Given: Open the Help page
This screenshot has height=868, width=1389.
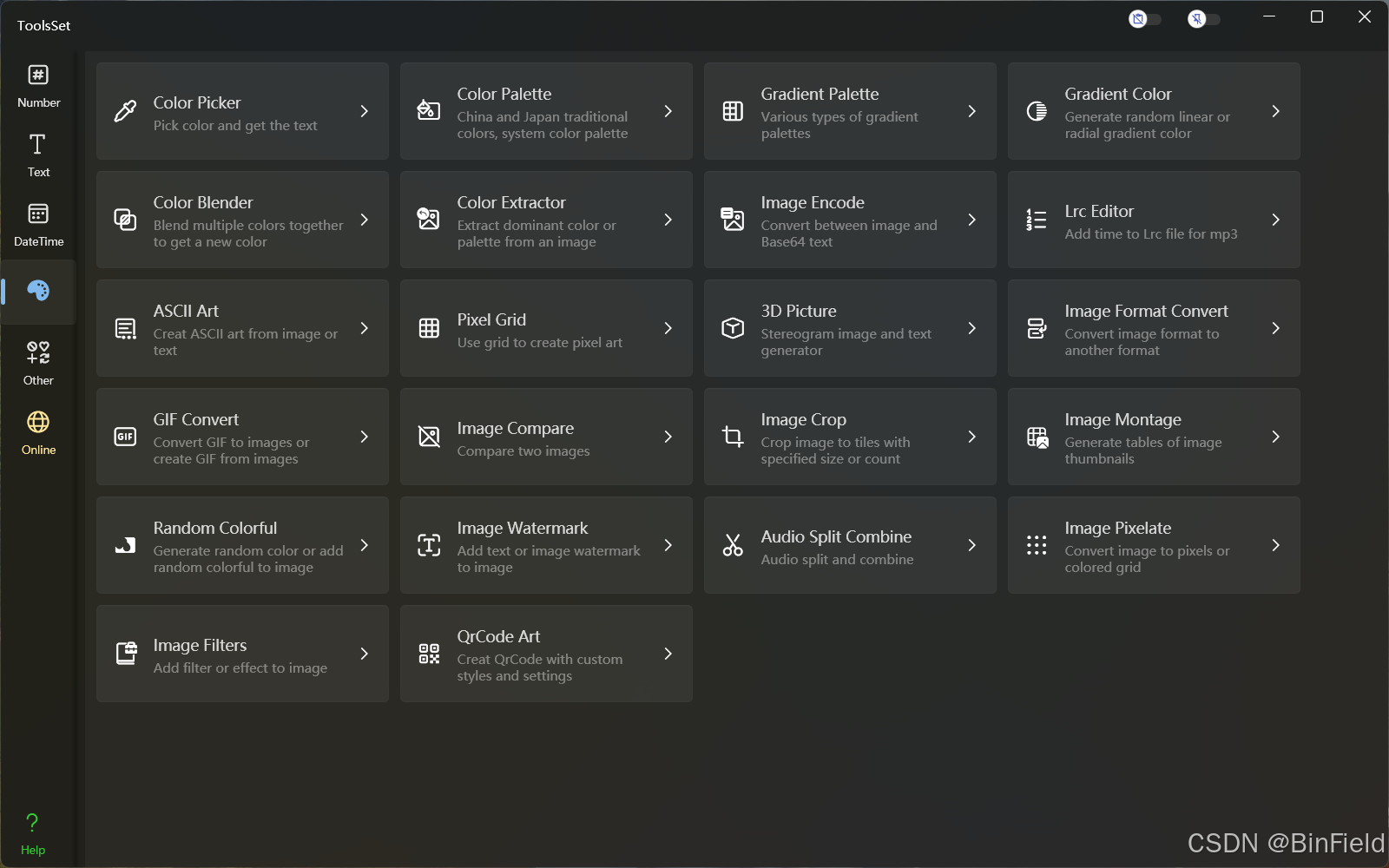Looking at the screenshot, I should pyautogui.click(x=33, y=835).
